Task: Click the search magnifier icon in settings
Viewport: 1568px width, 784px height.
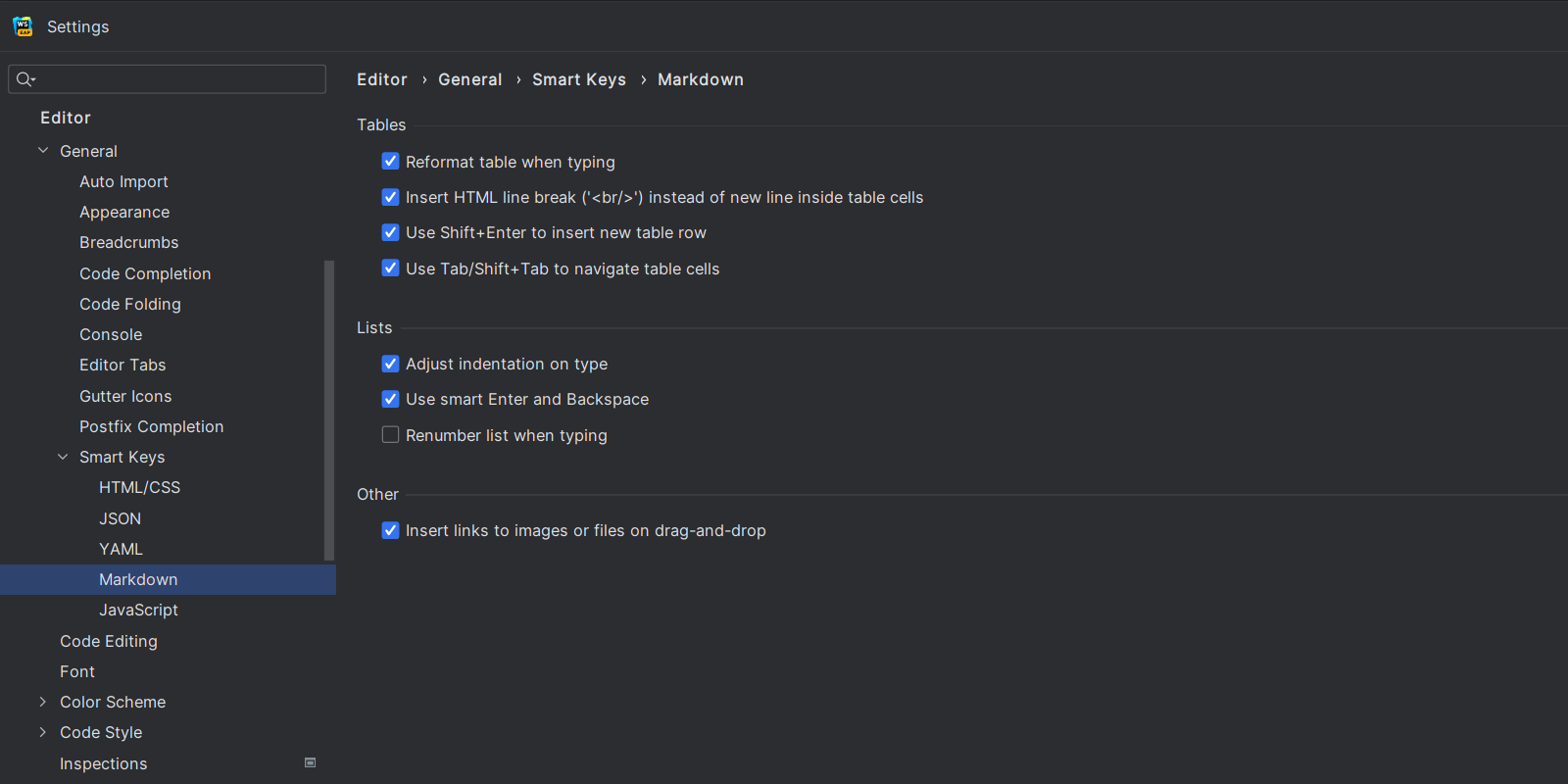Action: [x=25, y=79]
